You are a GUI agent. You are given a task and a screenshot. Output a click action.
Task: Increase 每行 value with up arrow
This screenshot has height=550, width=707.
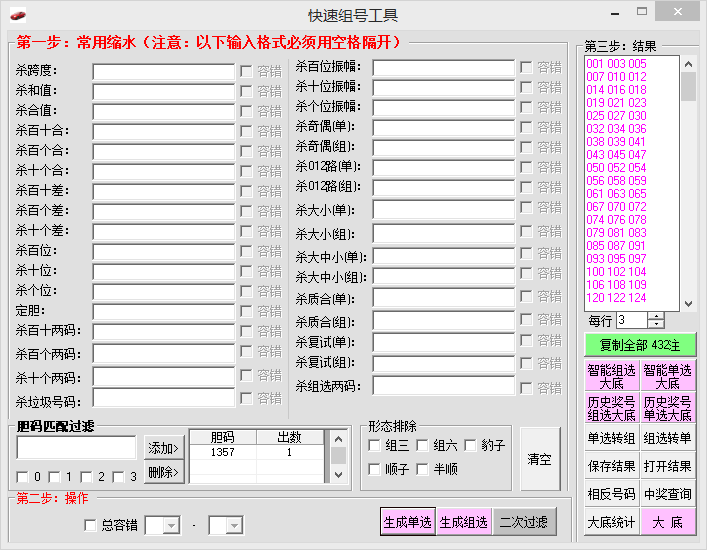[656, 316]
